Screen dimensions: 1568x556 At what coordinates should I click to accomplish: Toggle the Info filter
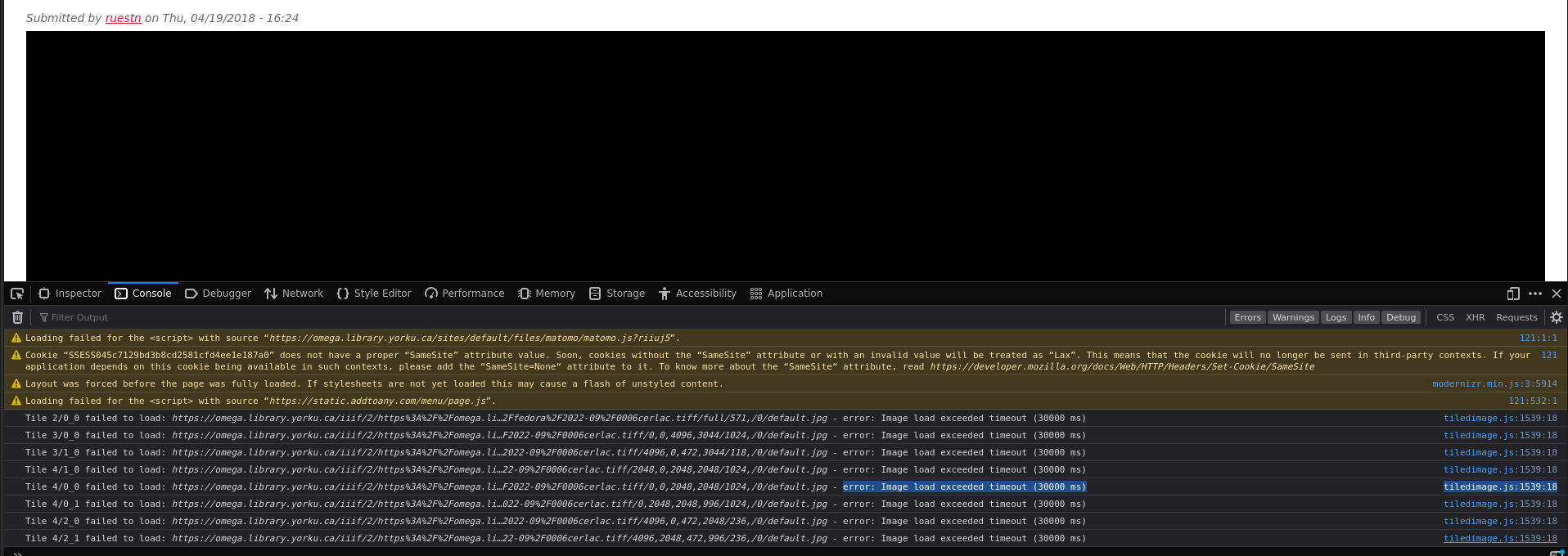(x=1367, y=317)
